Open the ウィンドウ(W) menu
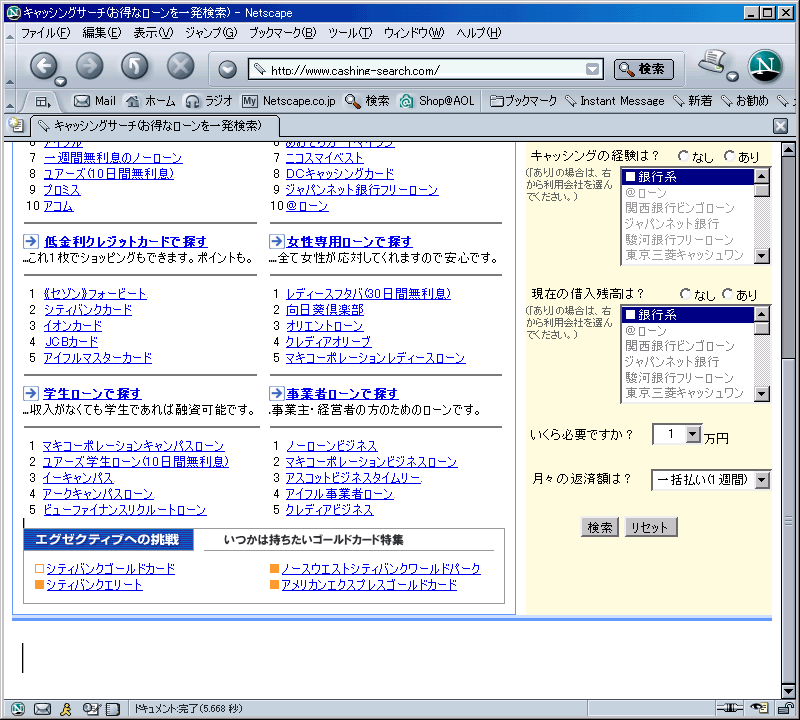800x720 pixels. [x=414, y=33]
